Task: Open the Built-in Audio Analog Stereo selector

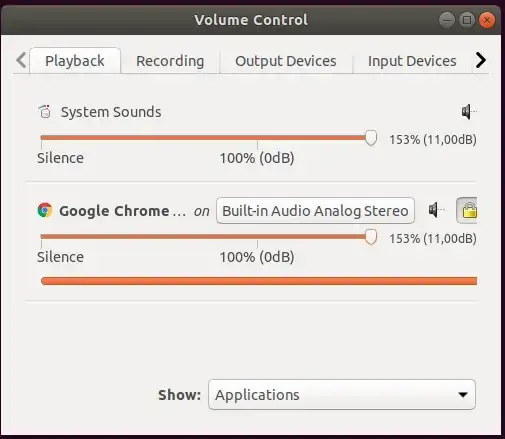Action: (315, 211)
